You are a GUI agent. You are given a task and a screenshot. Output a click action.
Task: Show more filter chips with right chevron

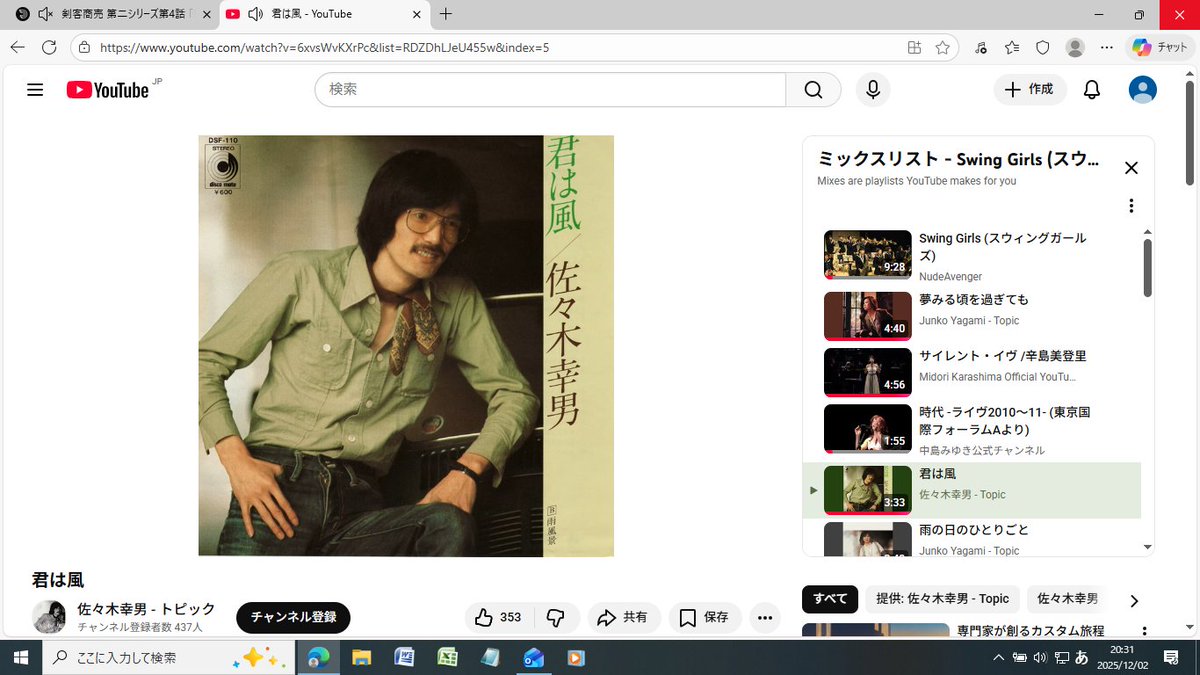pos(1134,601)
